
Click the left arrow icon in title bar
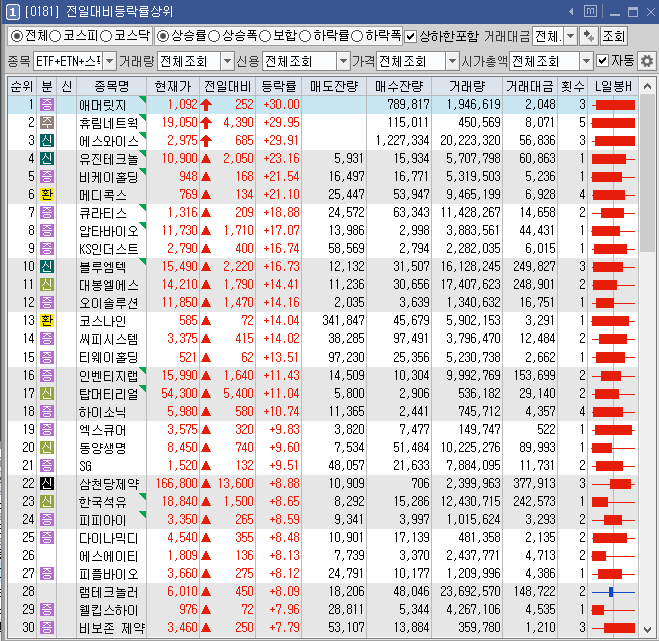click(571, 11)
